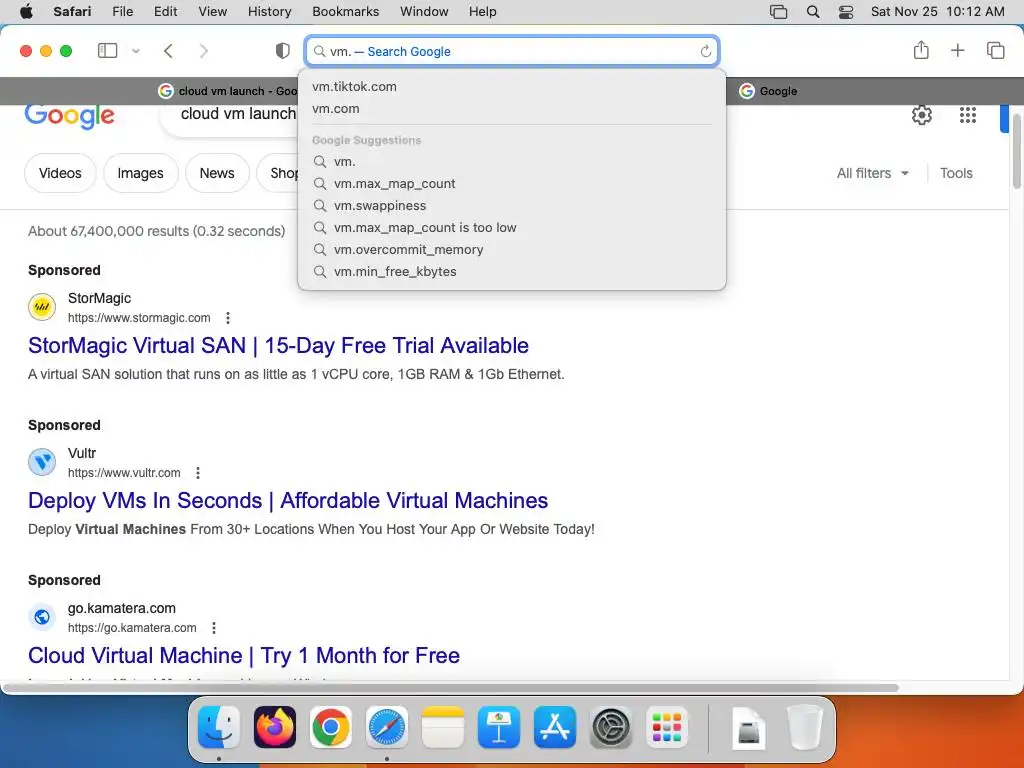
Task: Choose vm.com suggestion
Action: coord(512,108)
